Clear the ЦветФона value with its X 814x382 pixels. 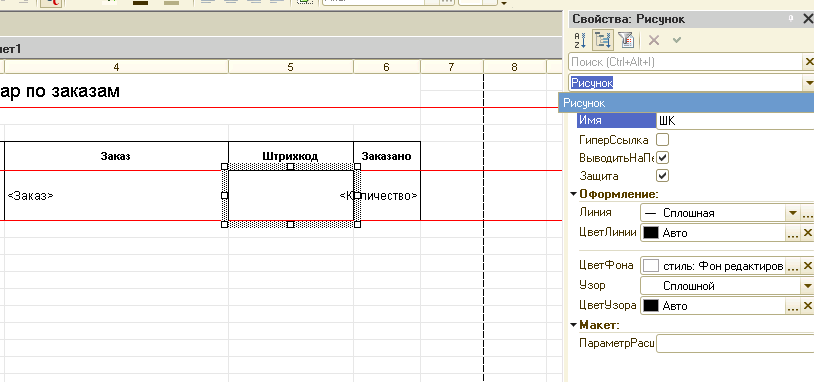[808, 267]
